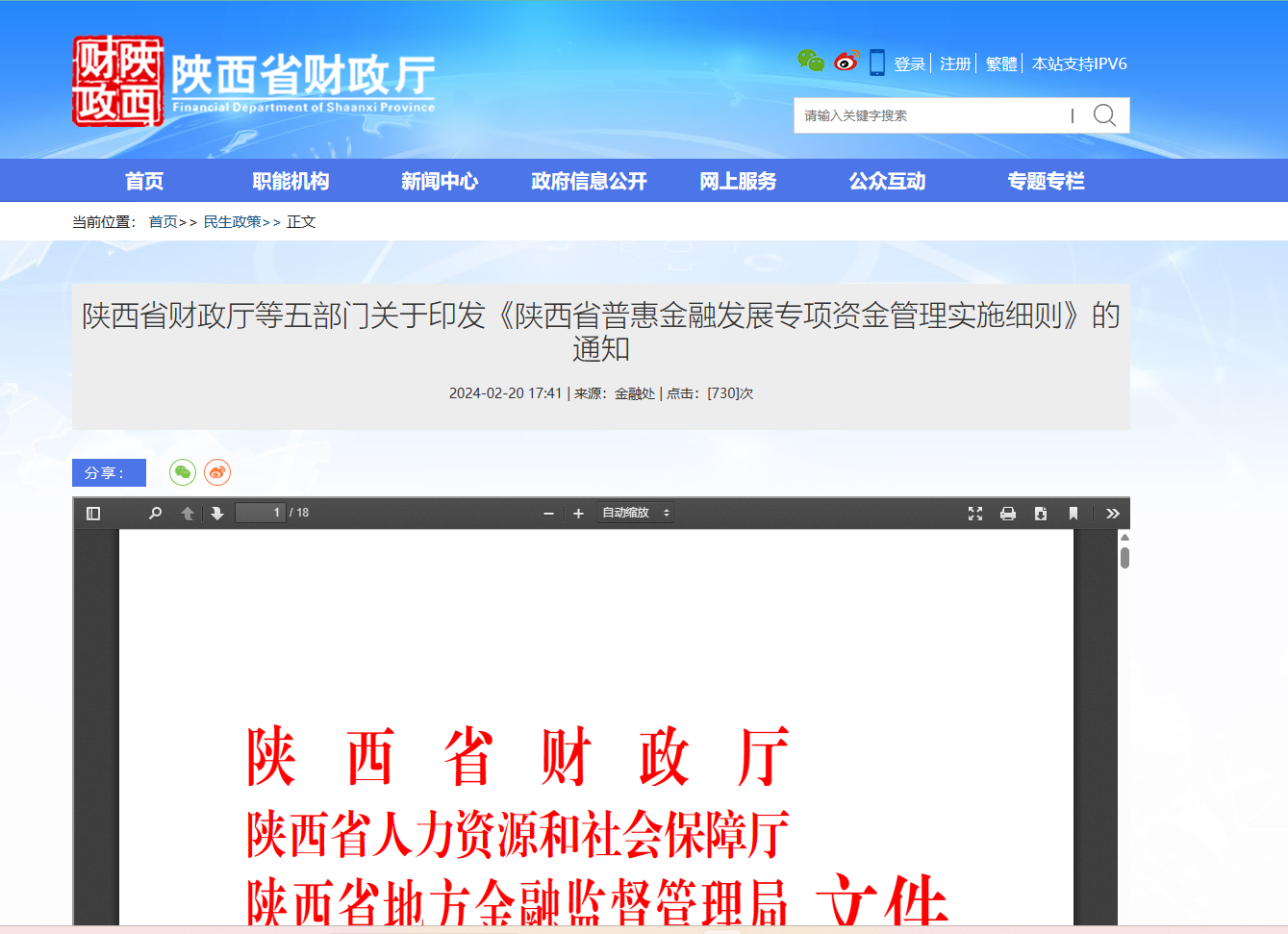Share the article via the Weibo icon
The height and width of the screenshot is (934, 1288).
(218, 472)
